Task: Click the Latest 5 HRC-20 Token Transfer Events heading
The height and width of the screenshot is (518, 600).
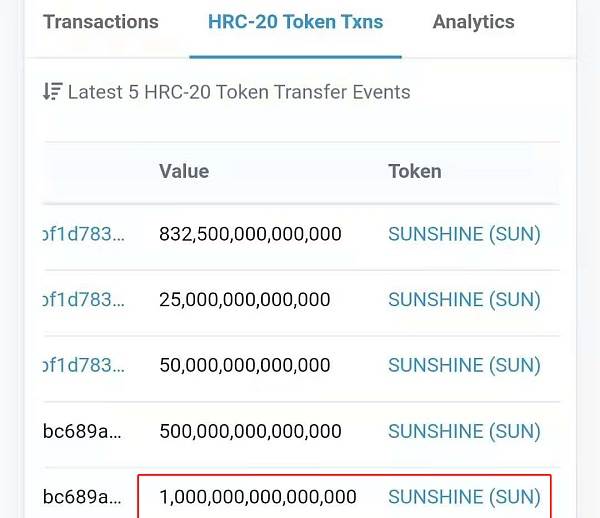Action: click(x=239, y=92)
